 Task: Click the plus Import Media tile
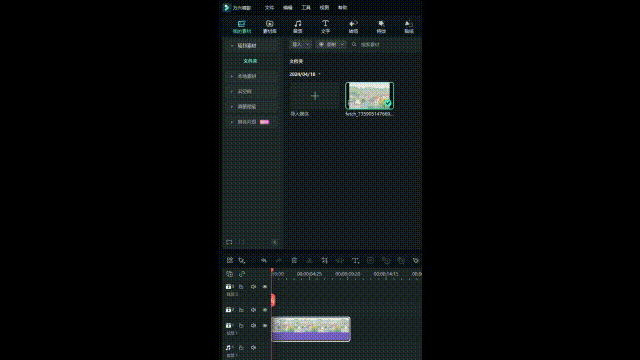pyautogui.click(x=315, y=96)
